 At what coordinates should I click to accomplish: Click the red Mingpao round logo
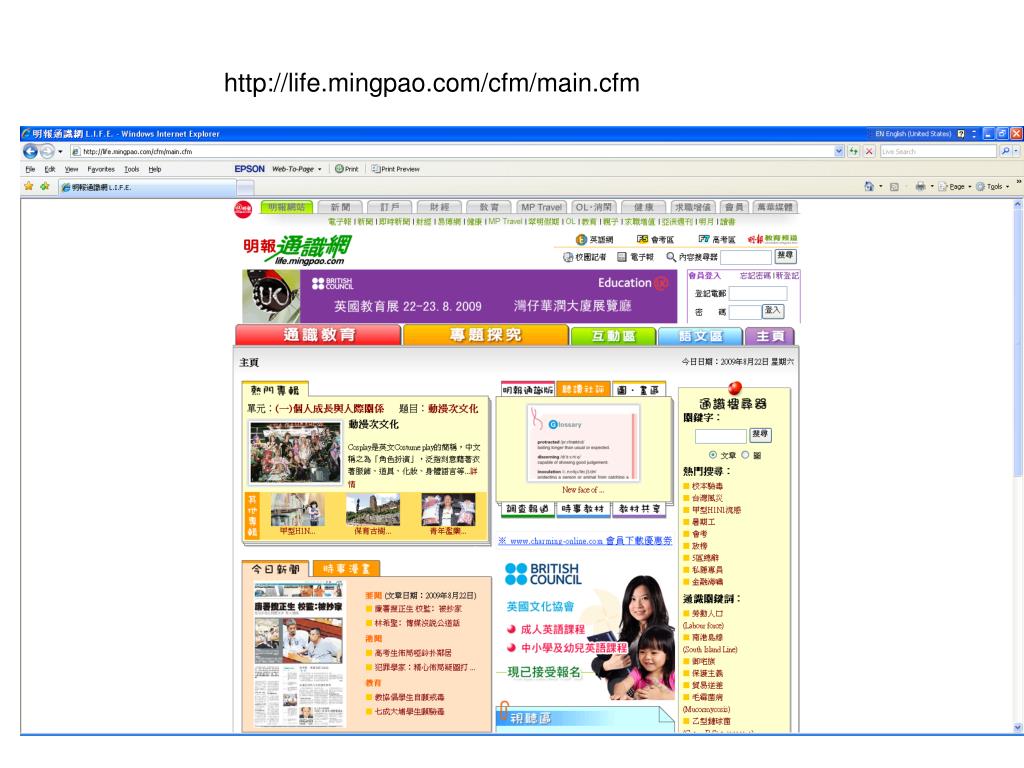point(243,209)
